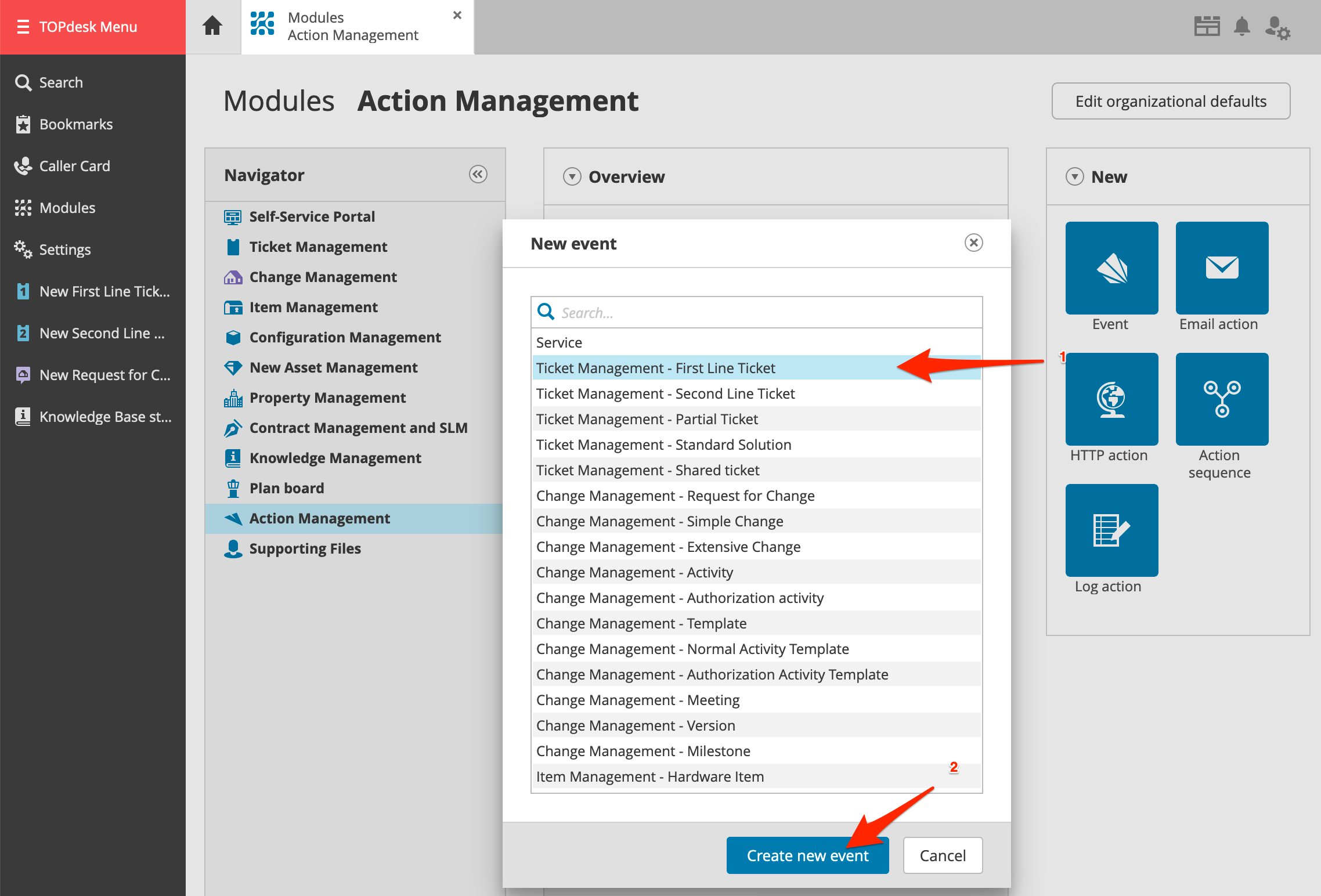Open notifications bell icon

point(1241,27)
